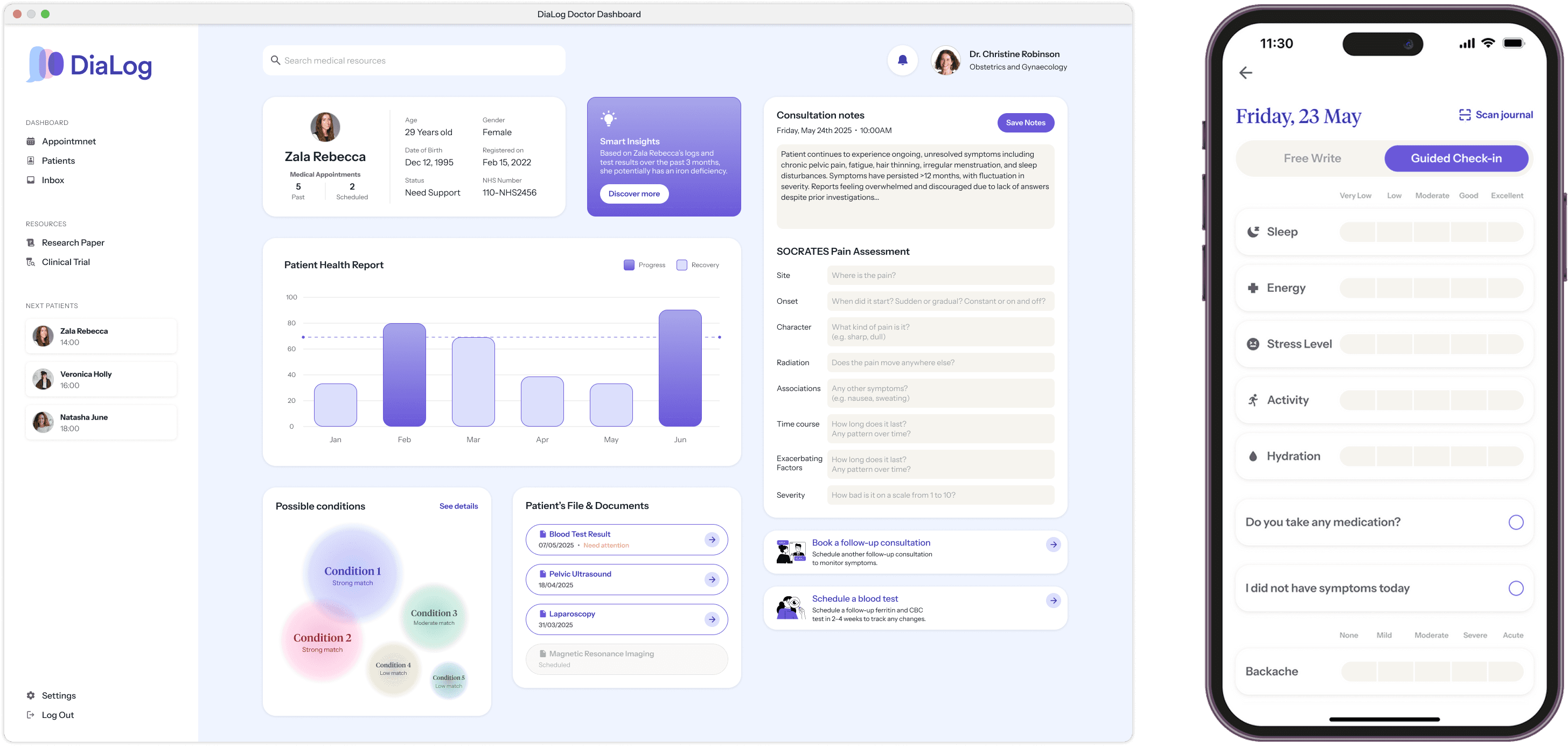Click the search magnifier icon
Viewport: 1568px width, 746px height.
click(x=275, y=60)
